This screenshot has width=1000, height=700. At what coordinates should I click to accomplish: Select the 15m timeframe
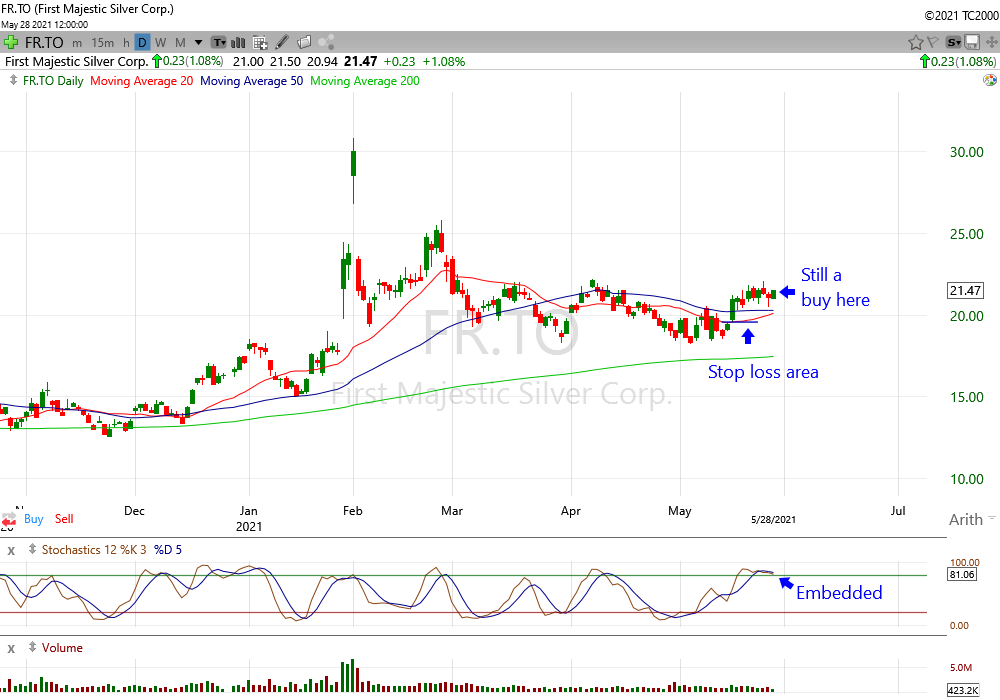click(102, 43)
